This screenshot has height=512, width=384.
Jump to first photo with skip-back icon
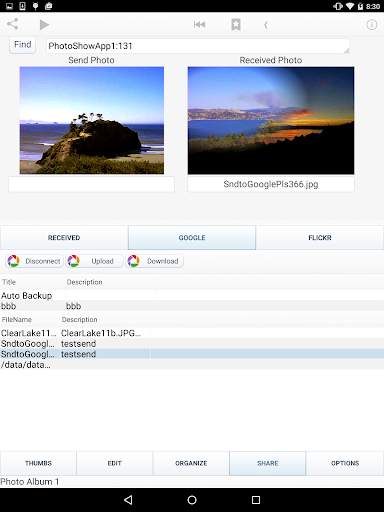point(199,24)
